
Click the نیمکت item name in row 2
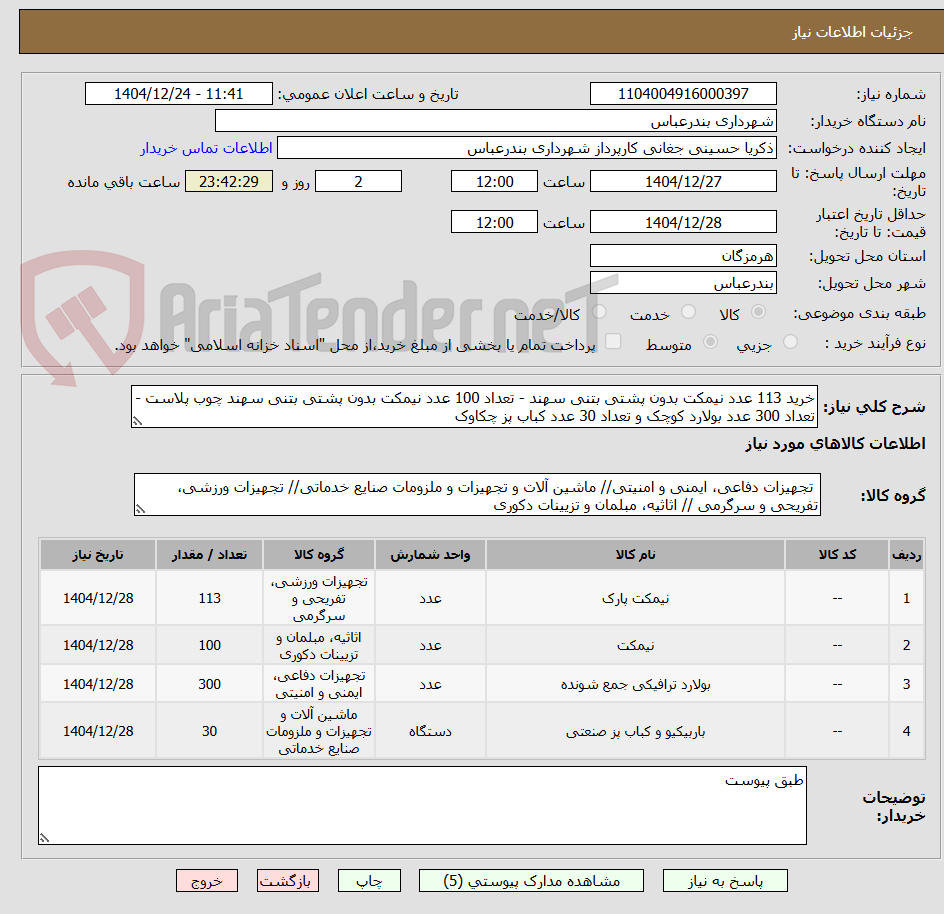[635, 645]
